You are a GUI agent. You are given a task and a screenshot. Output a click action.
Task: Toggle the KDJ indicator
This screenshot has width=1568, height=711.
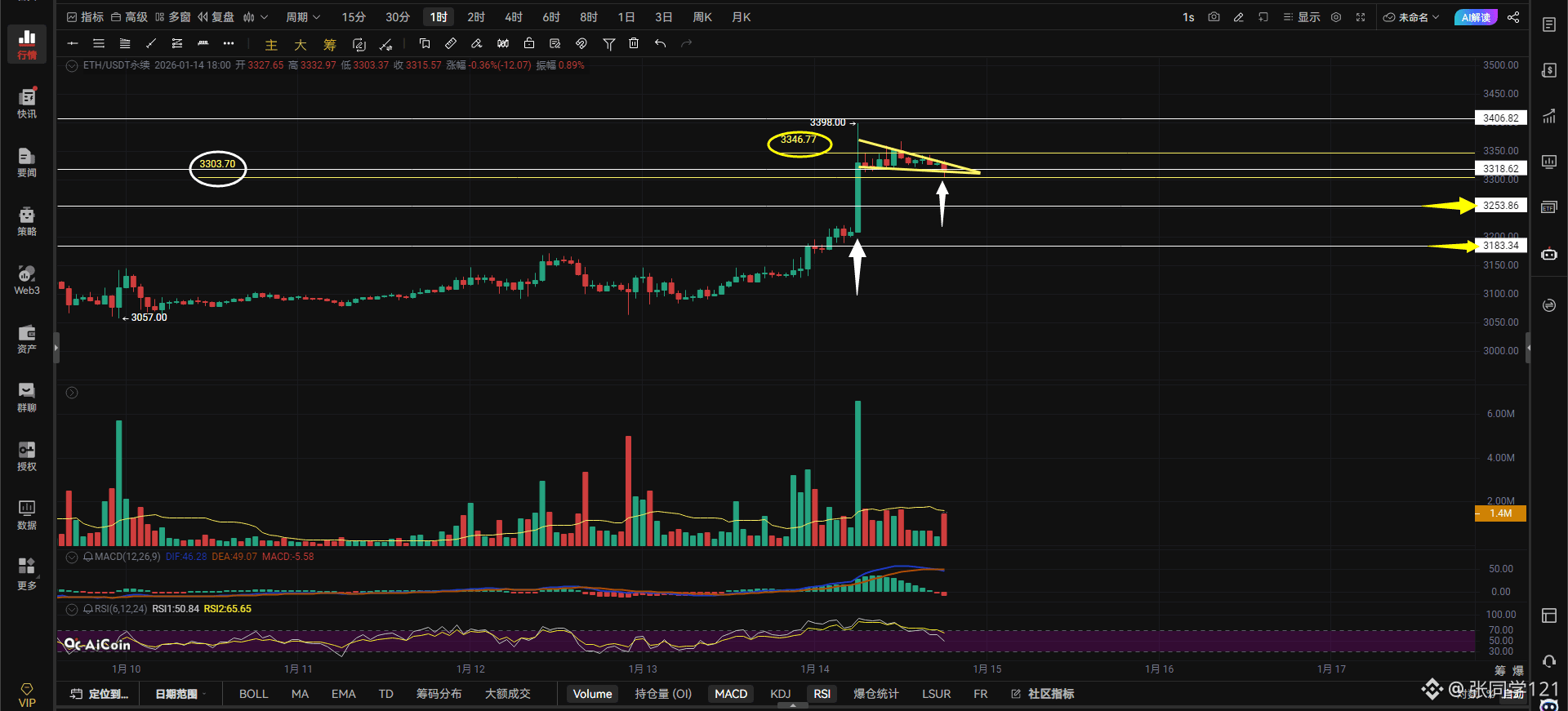point(781,694)
